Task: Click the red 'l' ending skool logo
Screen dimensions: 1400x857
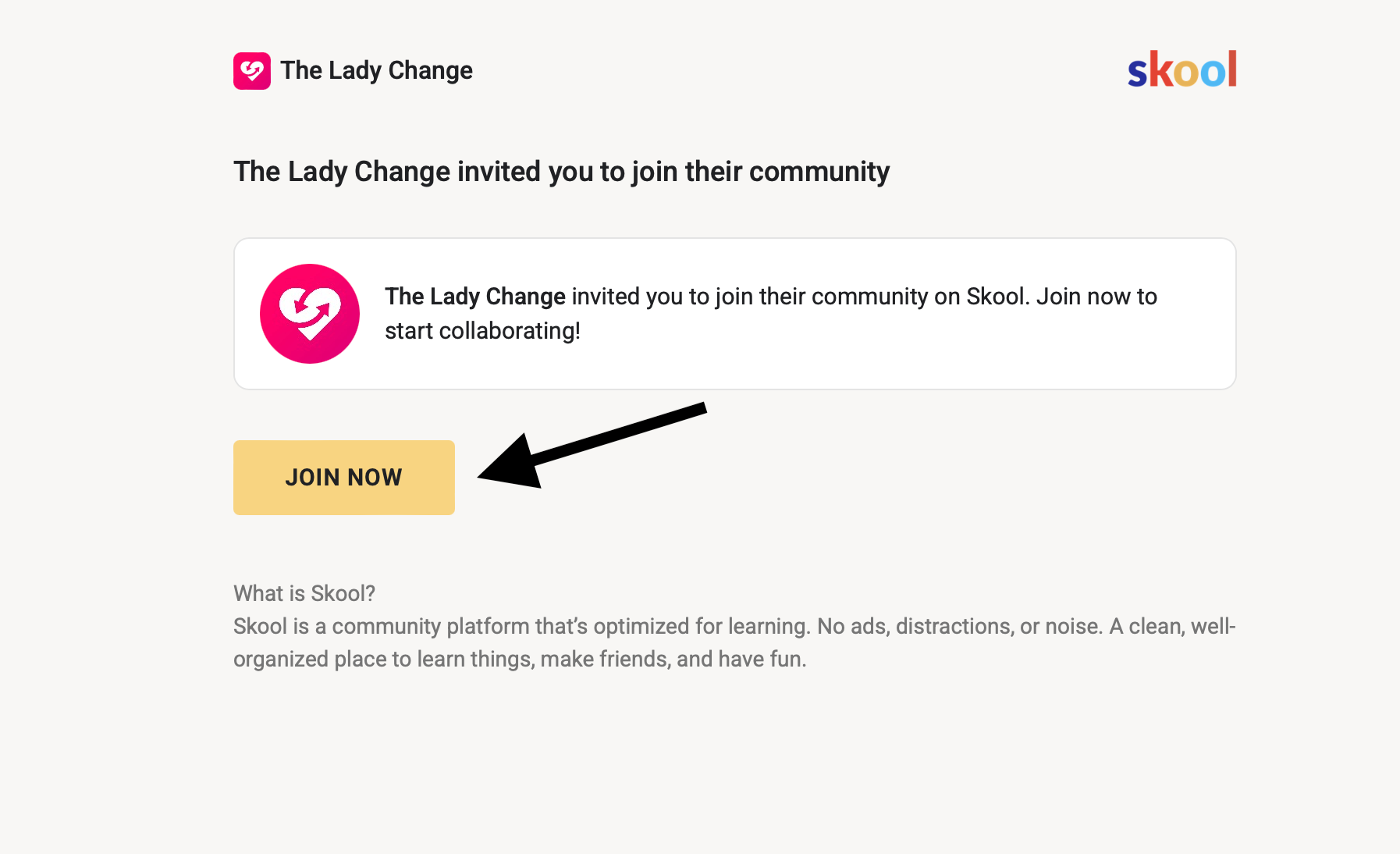Action: click(1232, 69)
